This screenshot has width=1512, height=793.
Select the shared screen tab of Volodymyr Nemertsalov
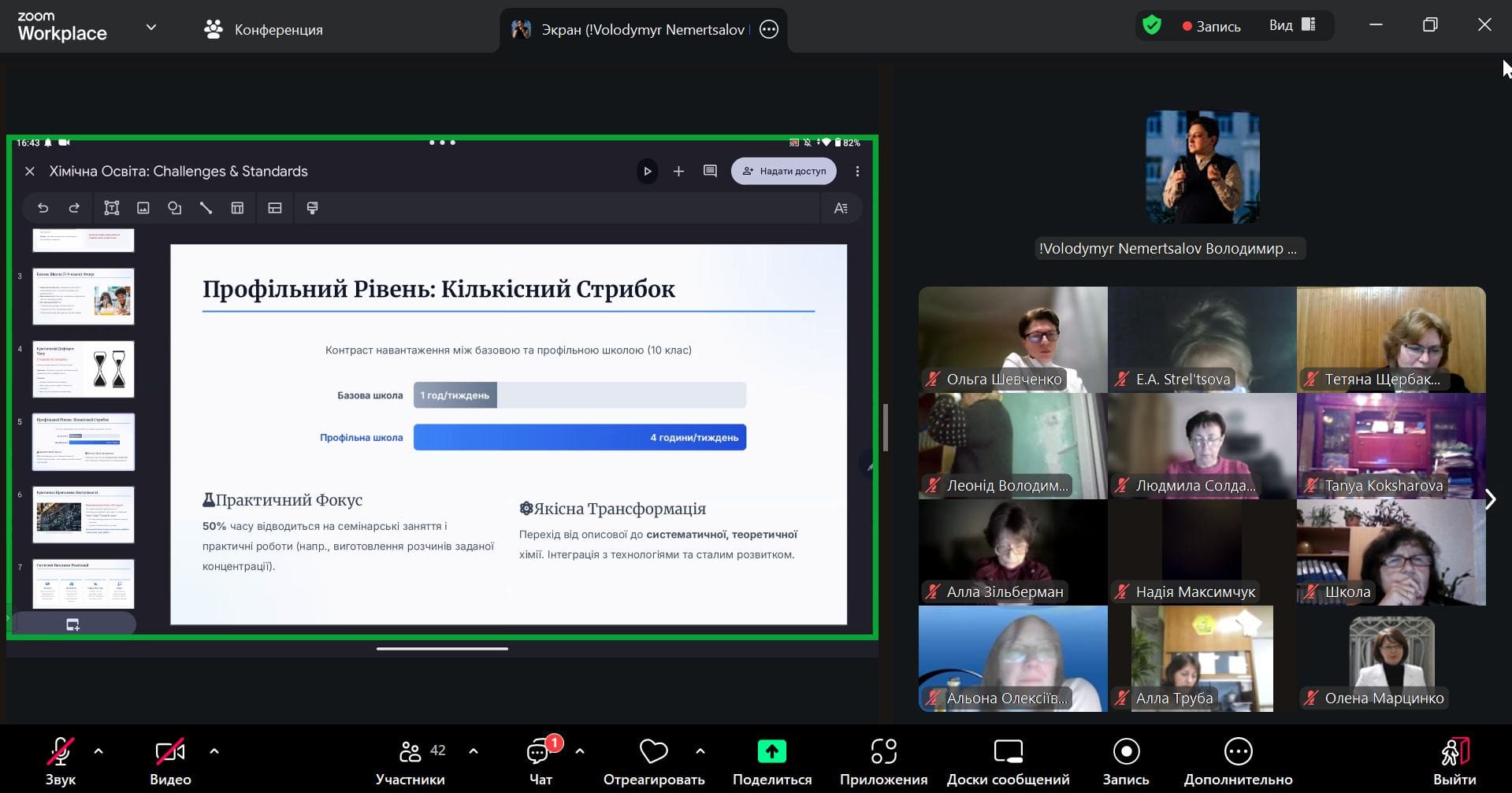click(630, 30)
